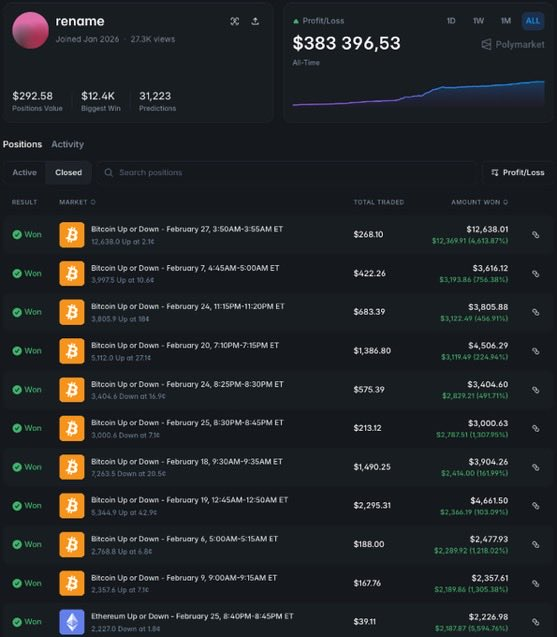Sort by the MARKET column header
557x637 pixels.
77,202
